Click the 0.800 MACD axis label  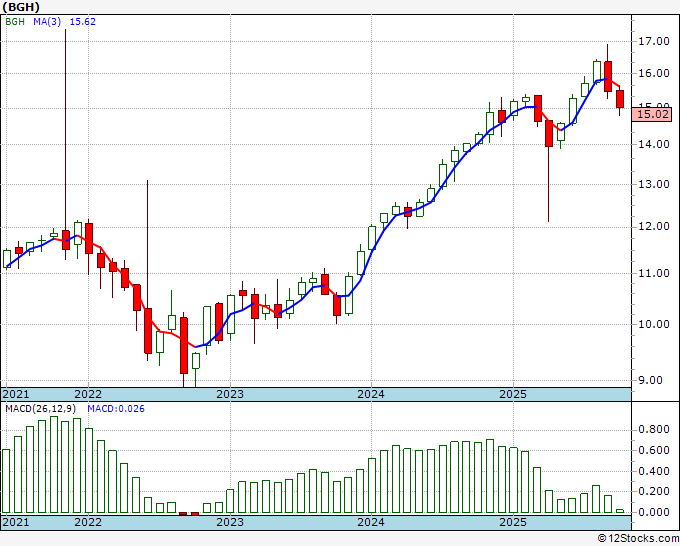click(654, 430)
